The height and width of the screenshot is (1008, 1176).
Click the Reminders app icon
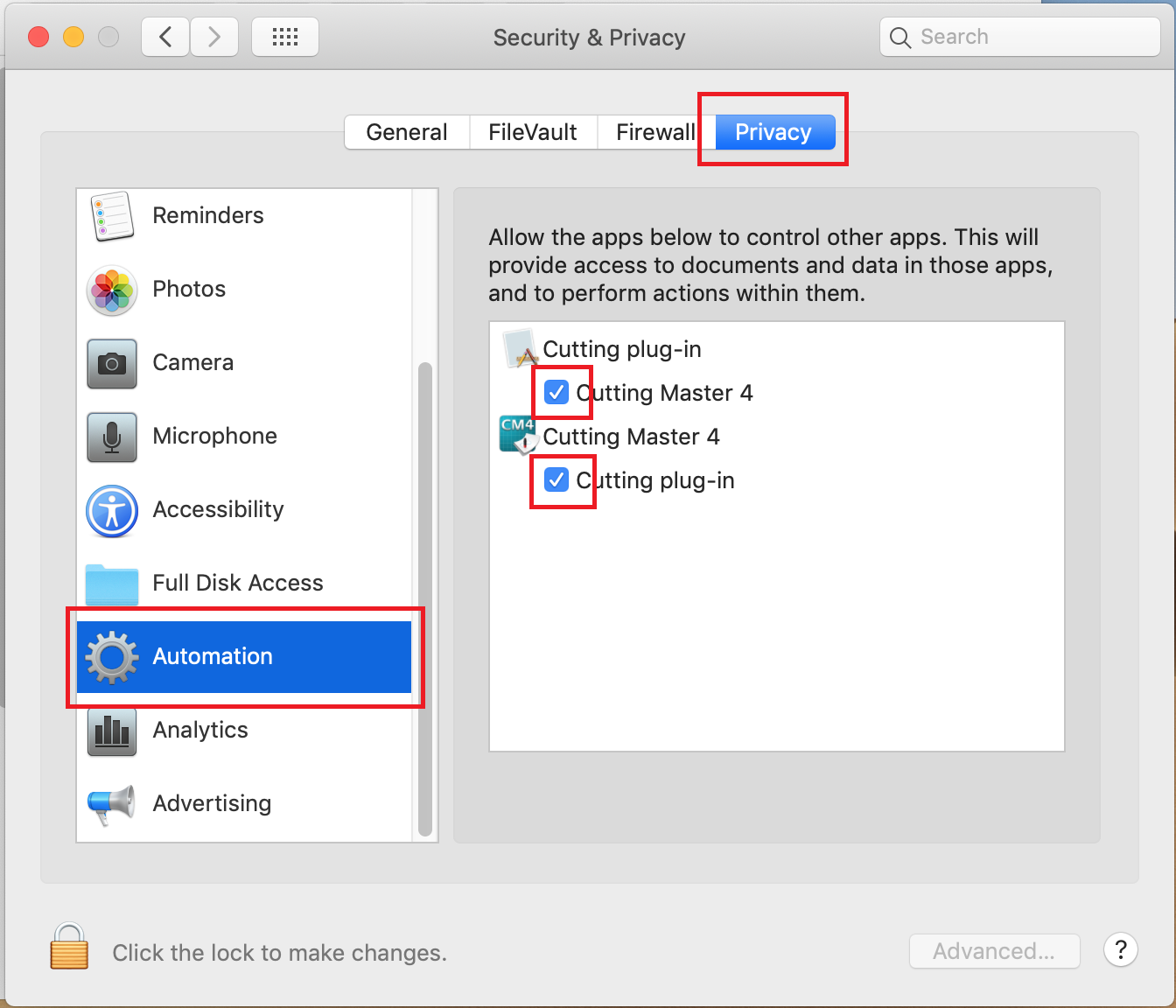[x=112, y=216]
